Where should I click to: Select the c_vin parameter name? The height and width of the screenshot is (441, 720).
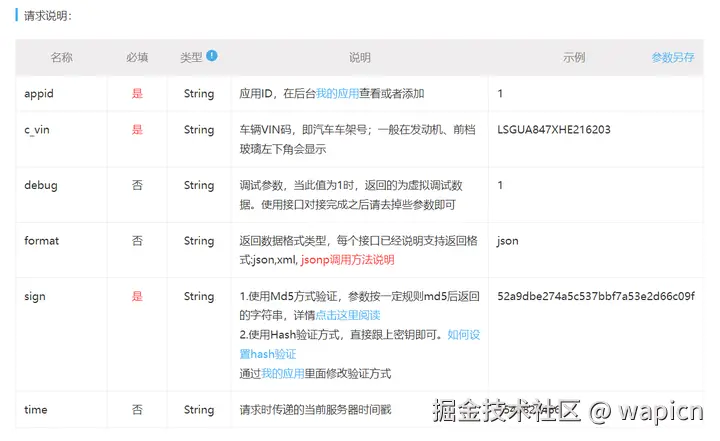tap(37, 130)
